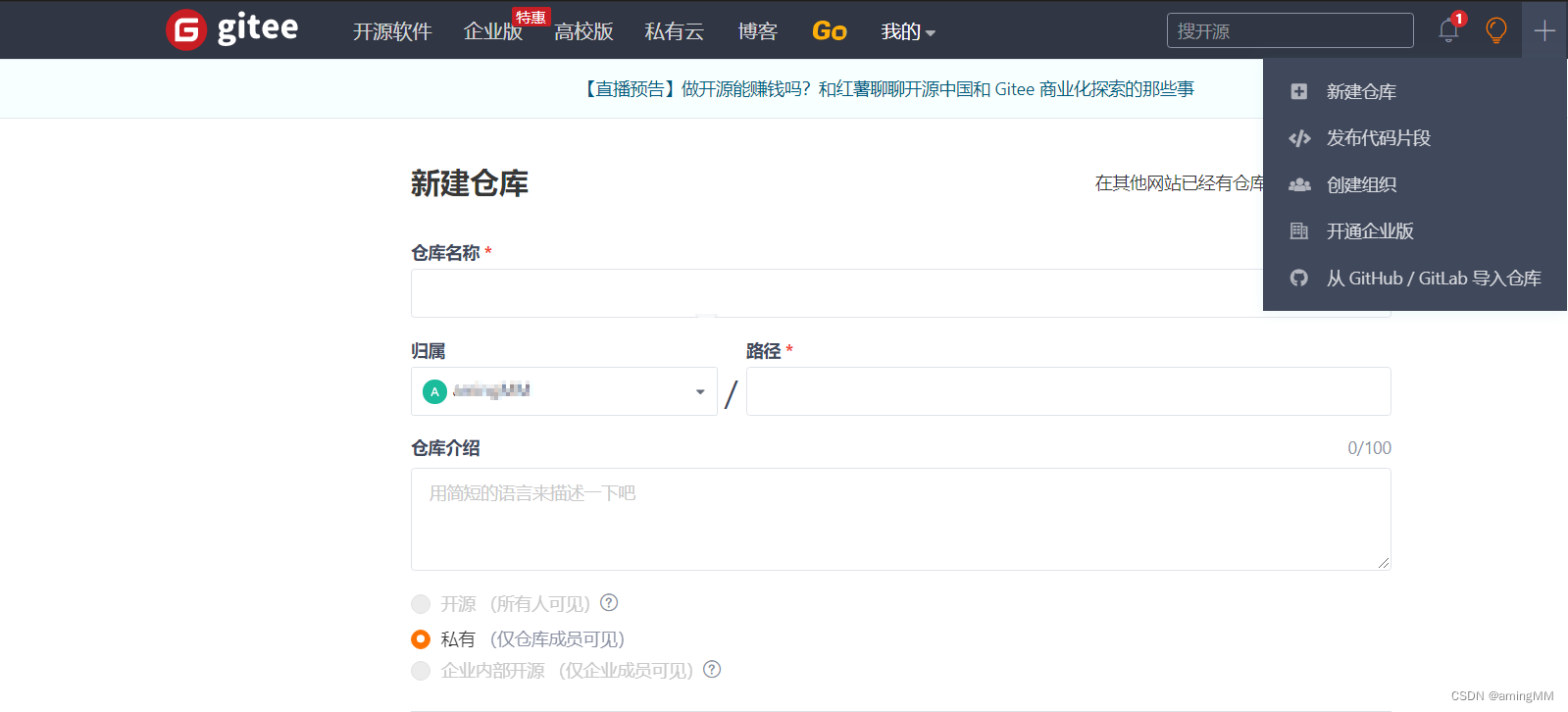Screen dimensions: 1568x712
Task: Click the user avatar in 归属 field
Action: pos(434,391)
